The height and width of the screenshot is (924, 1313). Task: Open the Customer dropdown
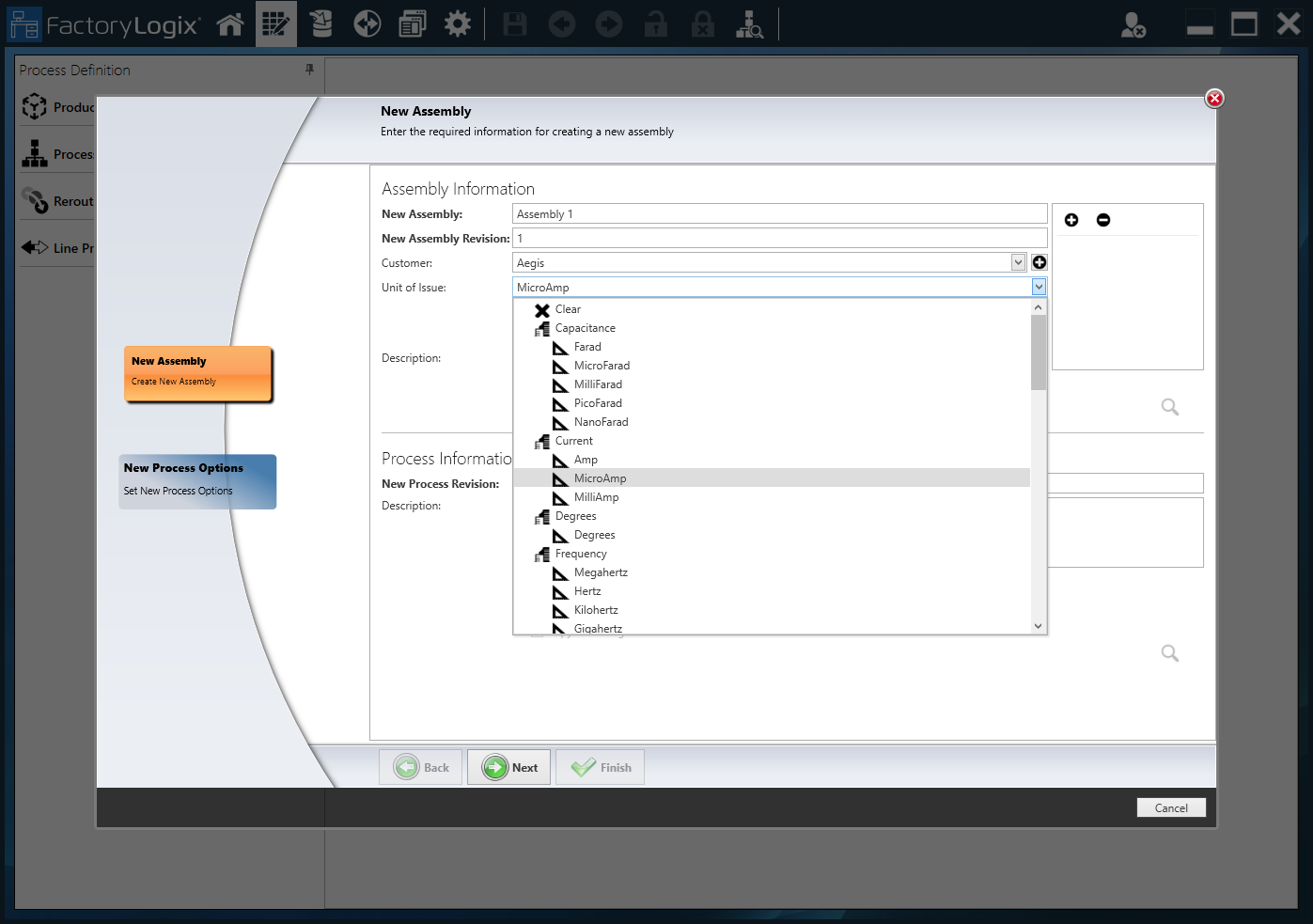(1018, 262)
